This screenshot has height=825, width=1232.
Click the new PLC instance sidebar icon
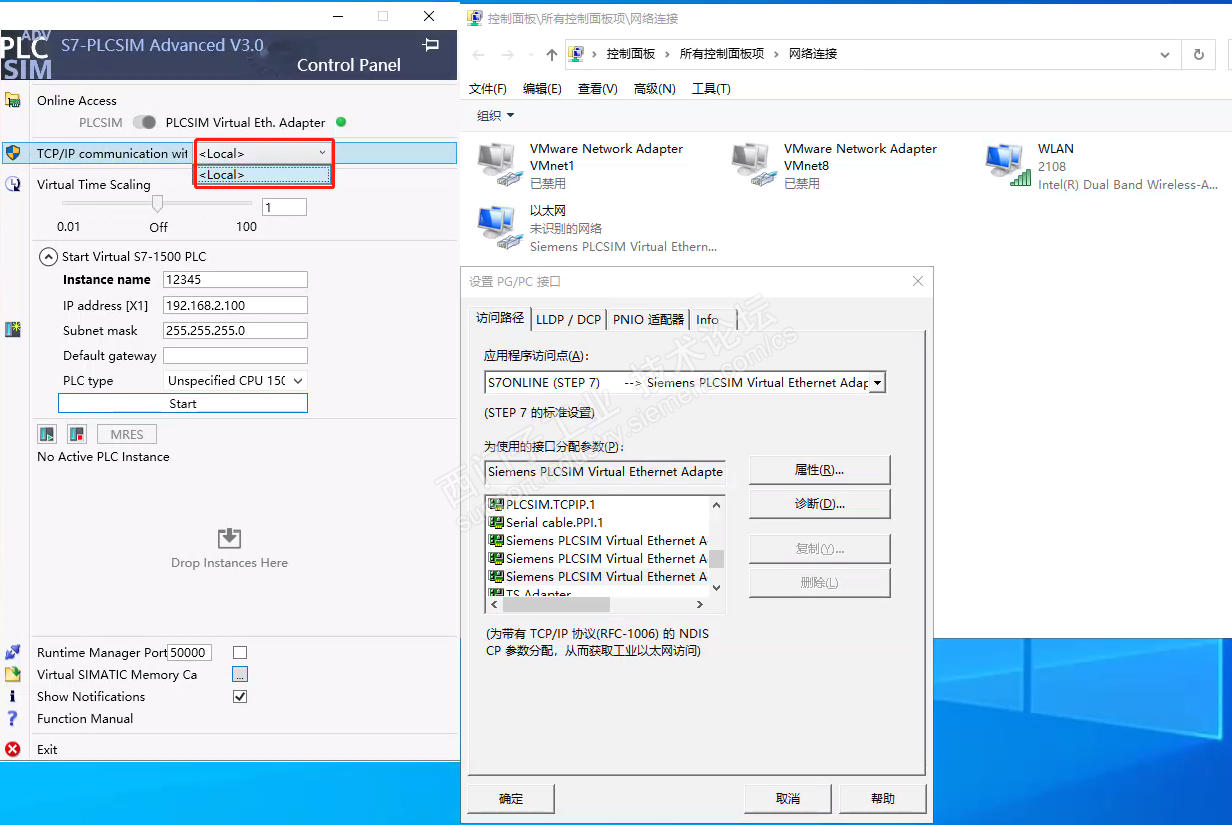[x=12, y=329]
